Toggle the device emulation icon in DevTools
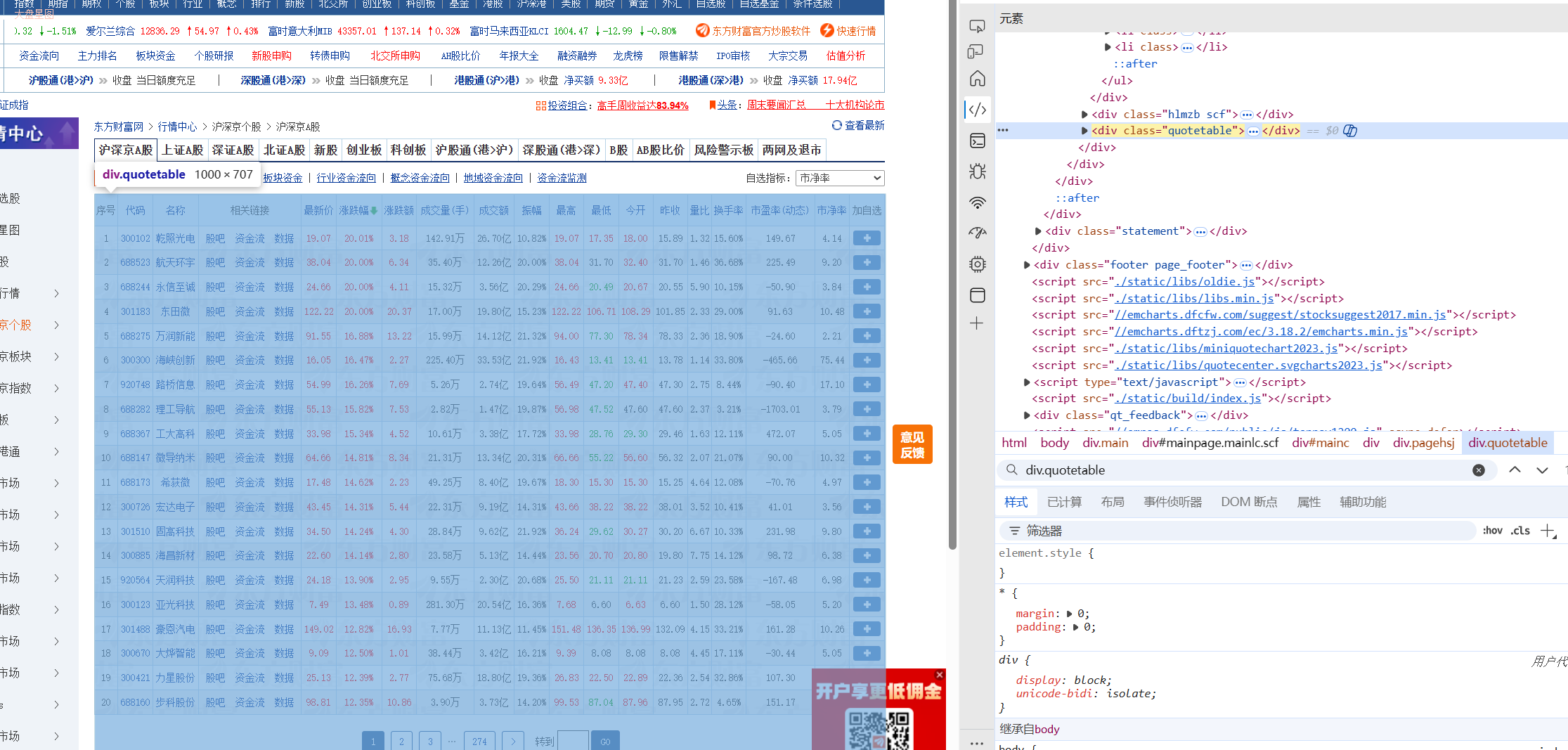Viewport: 1568px width, 750px height. 976,51
